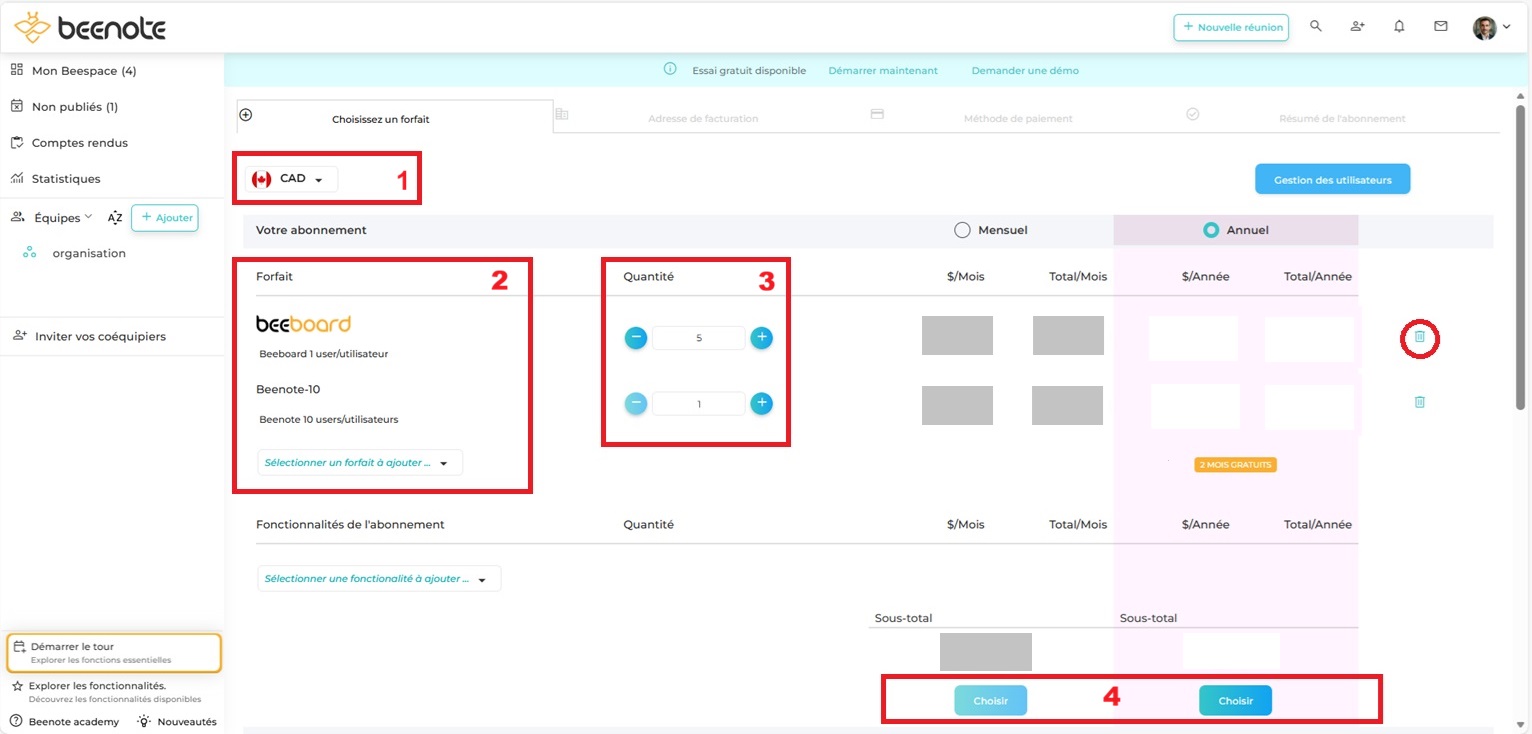This screenshot has height=734, width=1532.
Task: Expand 'Sélectionner une fonctionalité à ajouter' dropdown
Action: (x=378, y=579)
